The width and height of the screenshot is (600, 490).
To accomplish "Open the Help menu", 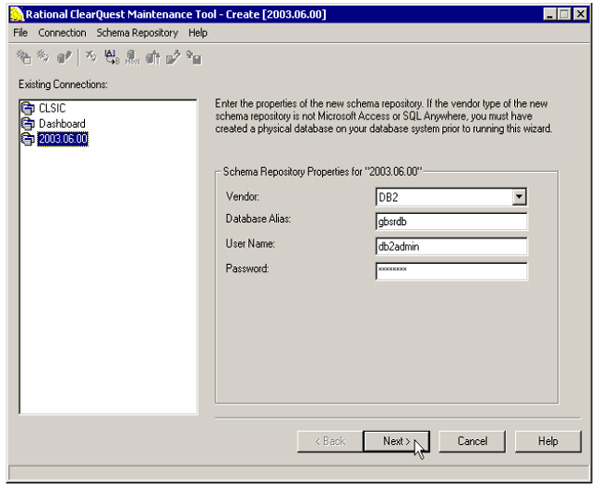I will tap(197, 33).
